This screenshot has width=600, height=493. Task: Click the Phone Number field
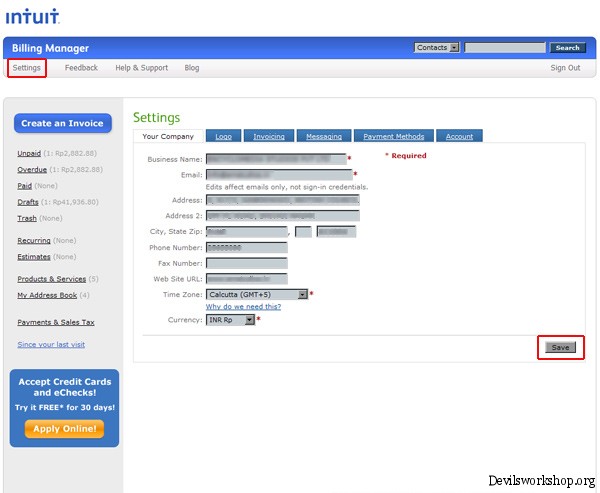point(247,248)
